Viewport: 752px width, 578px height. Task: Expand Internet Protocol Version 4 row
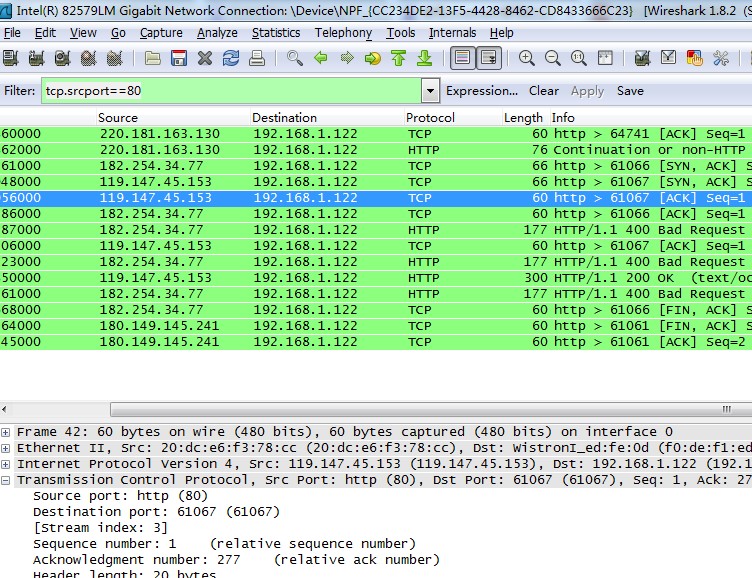tap(6, 464)
